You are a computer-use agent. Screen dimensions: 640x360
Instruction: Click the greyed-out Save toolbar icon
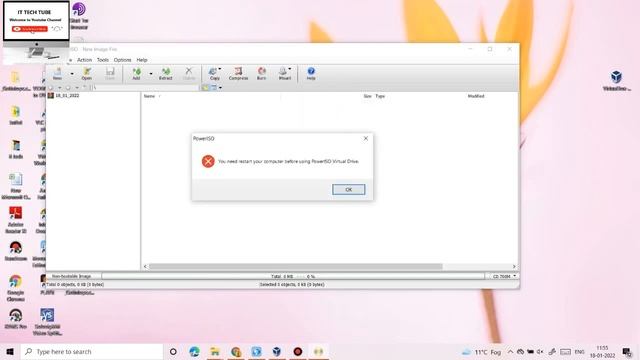point(110,74)
